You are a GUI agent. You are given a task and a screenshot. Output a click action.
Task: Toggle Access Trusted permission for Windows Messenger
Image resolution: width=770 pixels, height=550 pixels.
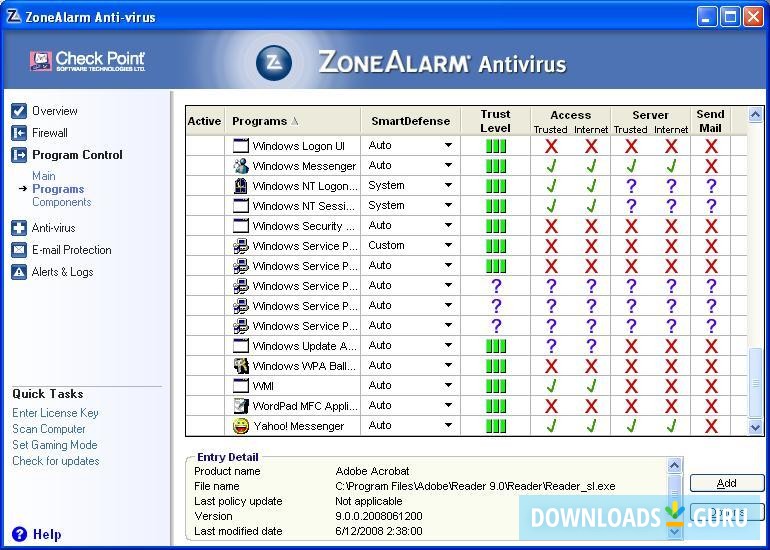click(x=551, y=166)
